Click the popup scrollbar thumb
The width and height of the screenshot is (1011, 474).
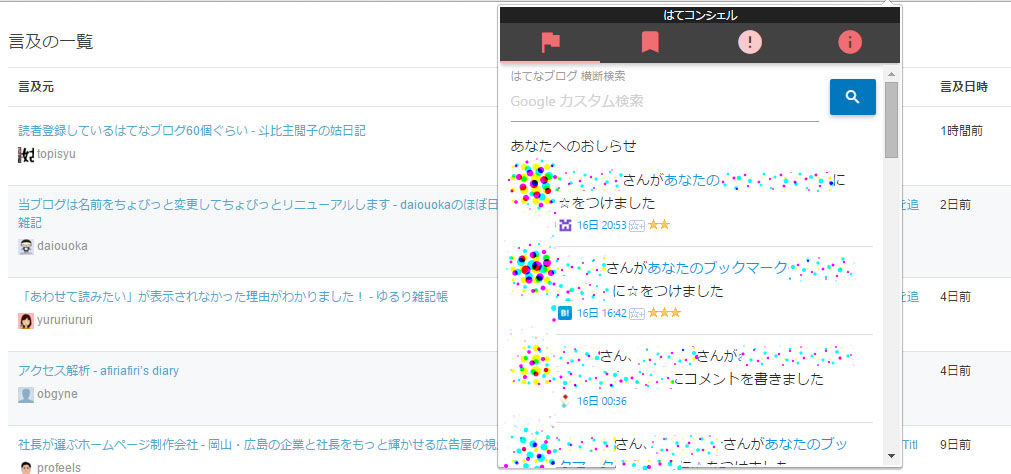(891, 120)
